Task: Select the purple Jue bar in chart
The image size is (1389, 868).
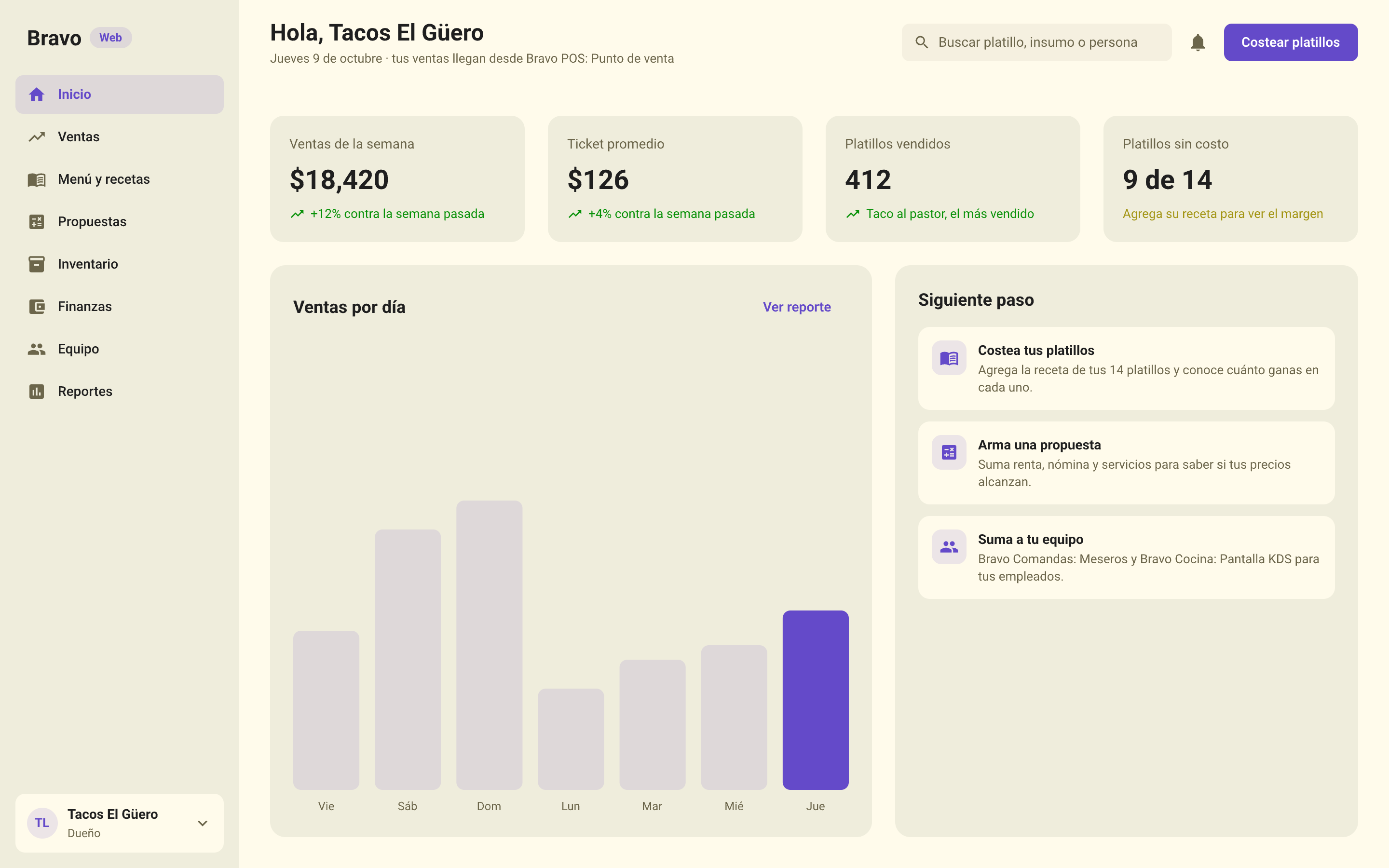Action: pyautogui.click(x=815, y=700)
